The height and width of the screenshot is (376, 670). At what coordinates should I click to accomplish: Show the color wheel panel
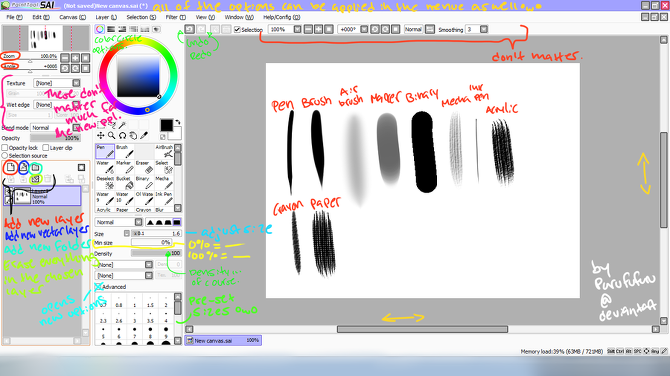pyautogui.click(x=100, y=29)
